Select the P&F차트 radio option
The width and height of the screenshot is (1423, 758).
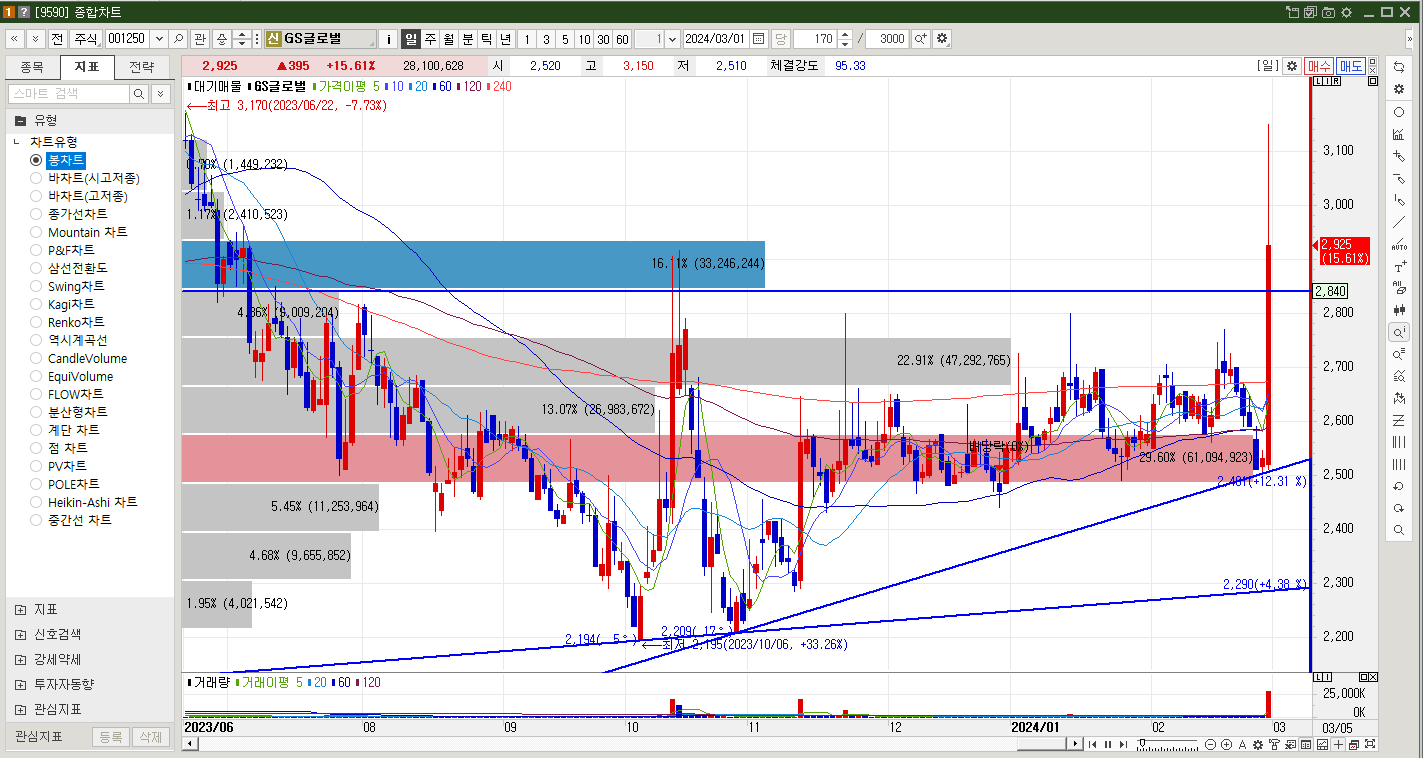(x=36, y=250)
